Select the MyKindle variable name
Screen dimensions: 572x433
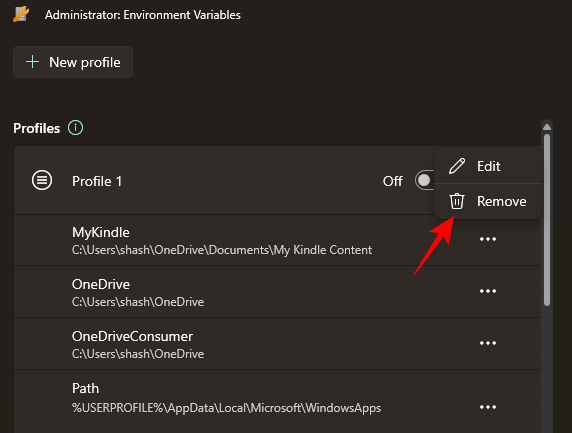(101, 232)
